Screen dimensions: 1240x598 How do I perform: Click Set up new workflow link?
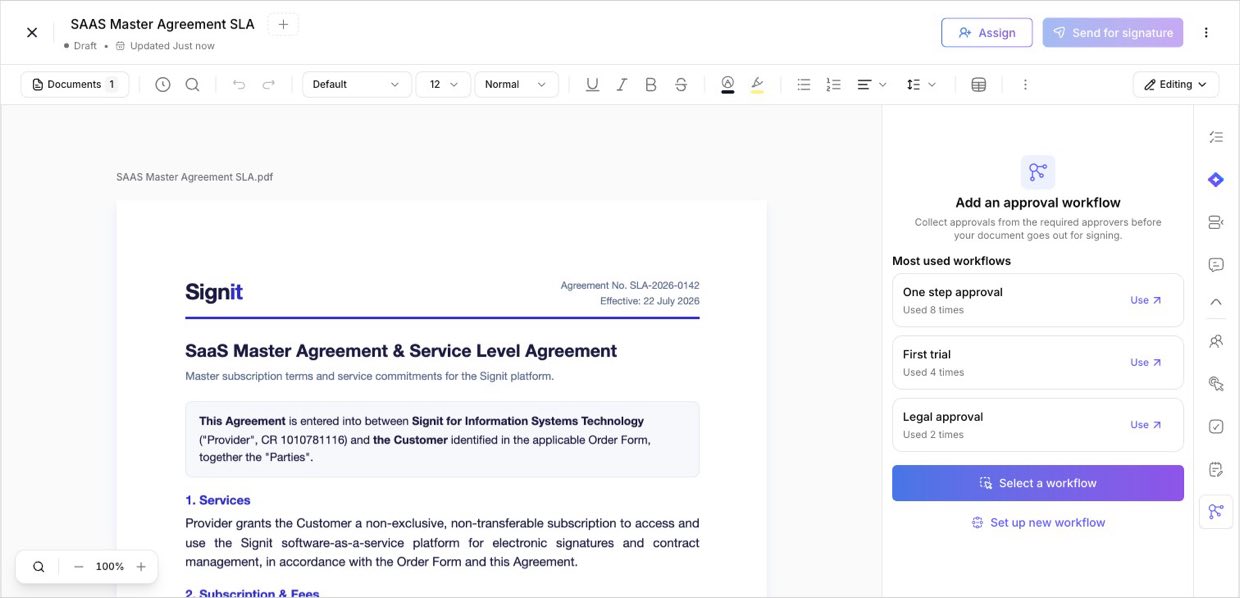(1038, 523)
